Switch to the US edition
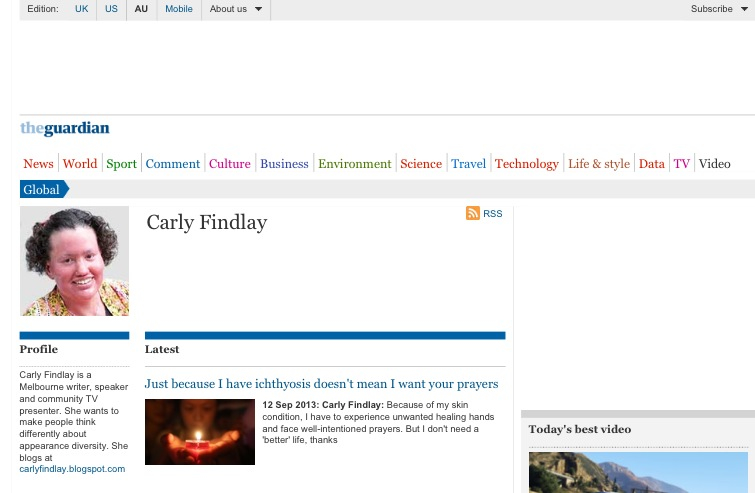The width and height of the screenshot is (755, 493). pyautogui.click(x=111, y=9)
